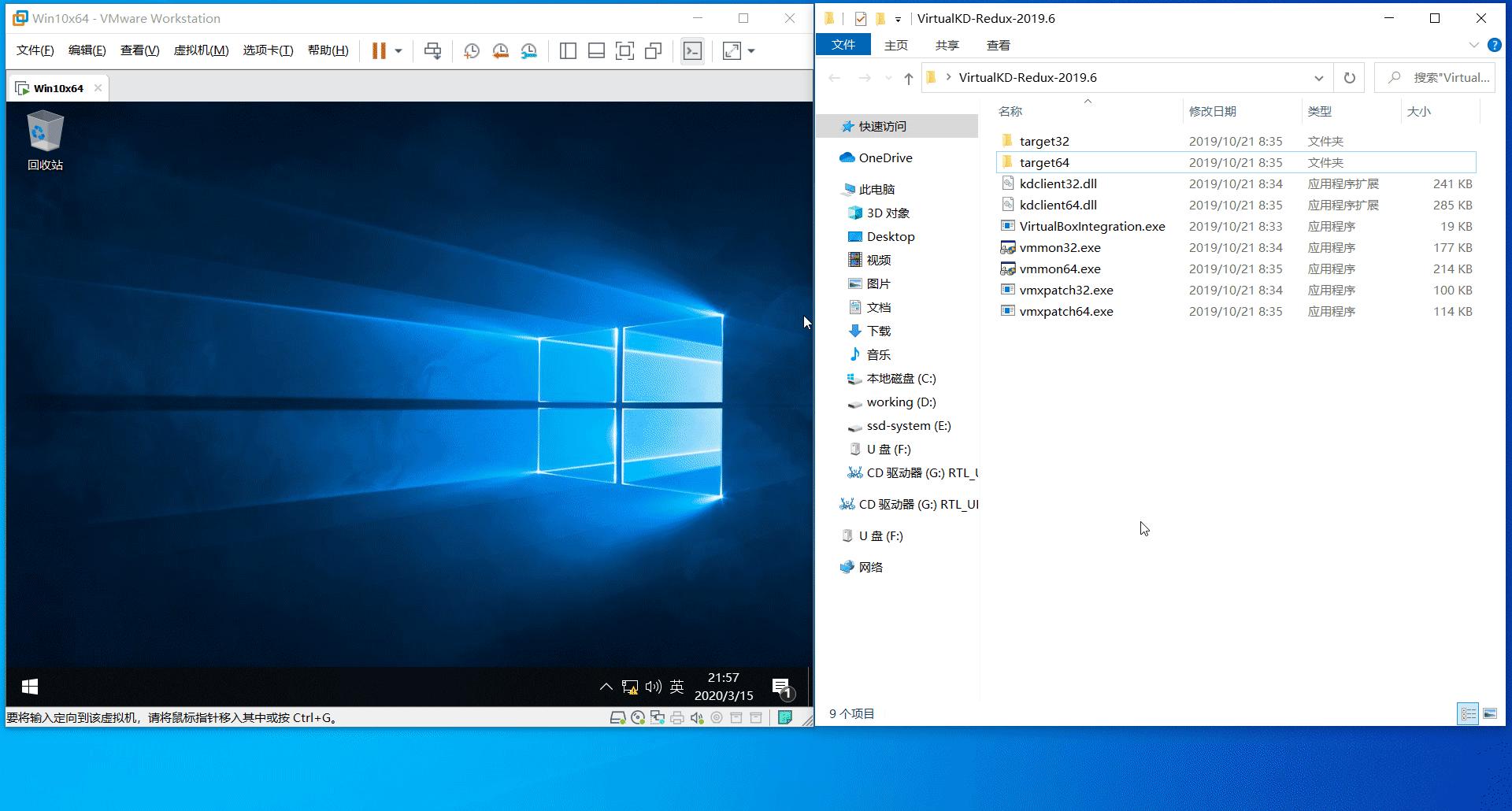The width and height of the screenshot is (1512, 811).
Task: Switch to the 查看 ribbon tab
Action: 998,45
